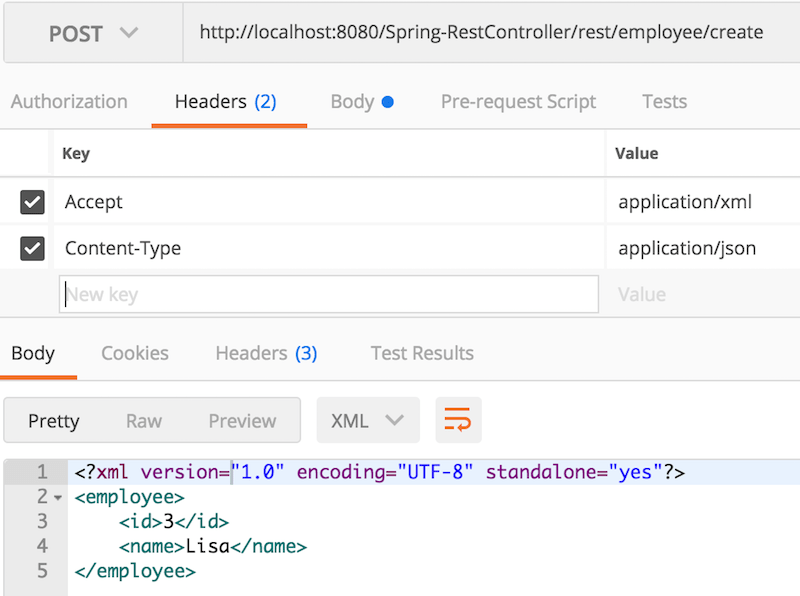
Task: Open the XML format dropdown
Action: tap(368, 420)
